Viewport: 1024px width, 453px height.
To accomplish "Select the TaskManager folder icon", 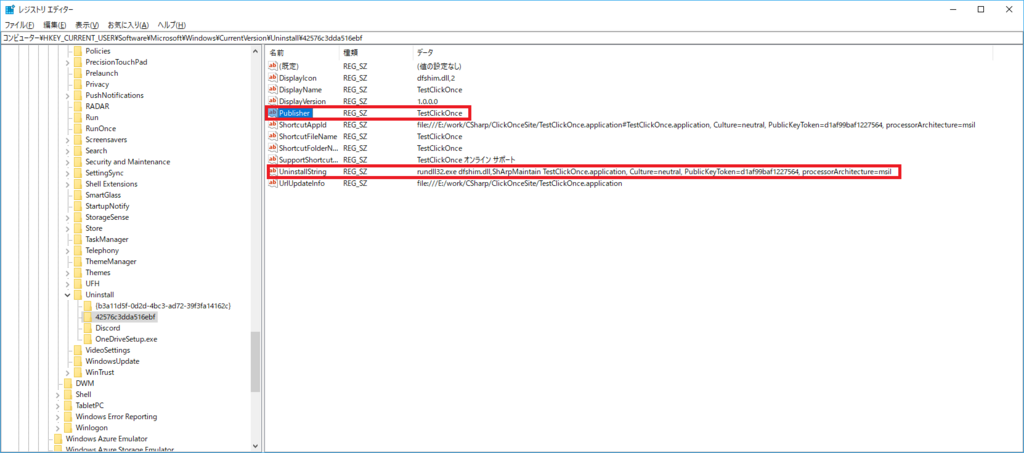I will pos(78,240).
